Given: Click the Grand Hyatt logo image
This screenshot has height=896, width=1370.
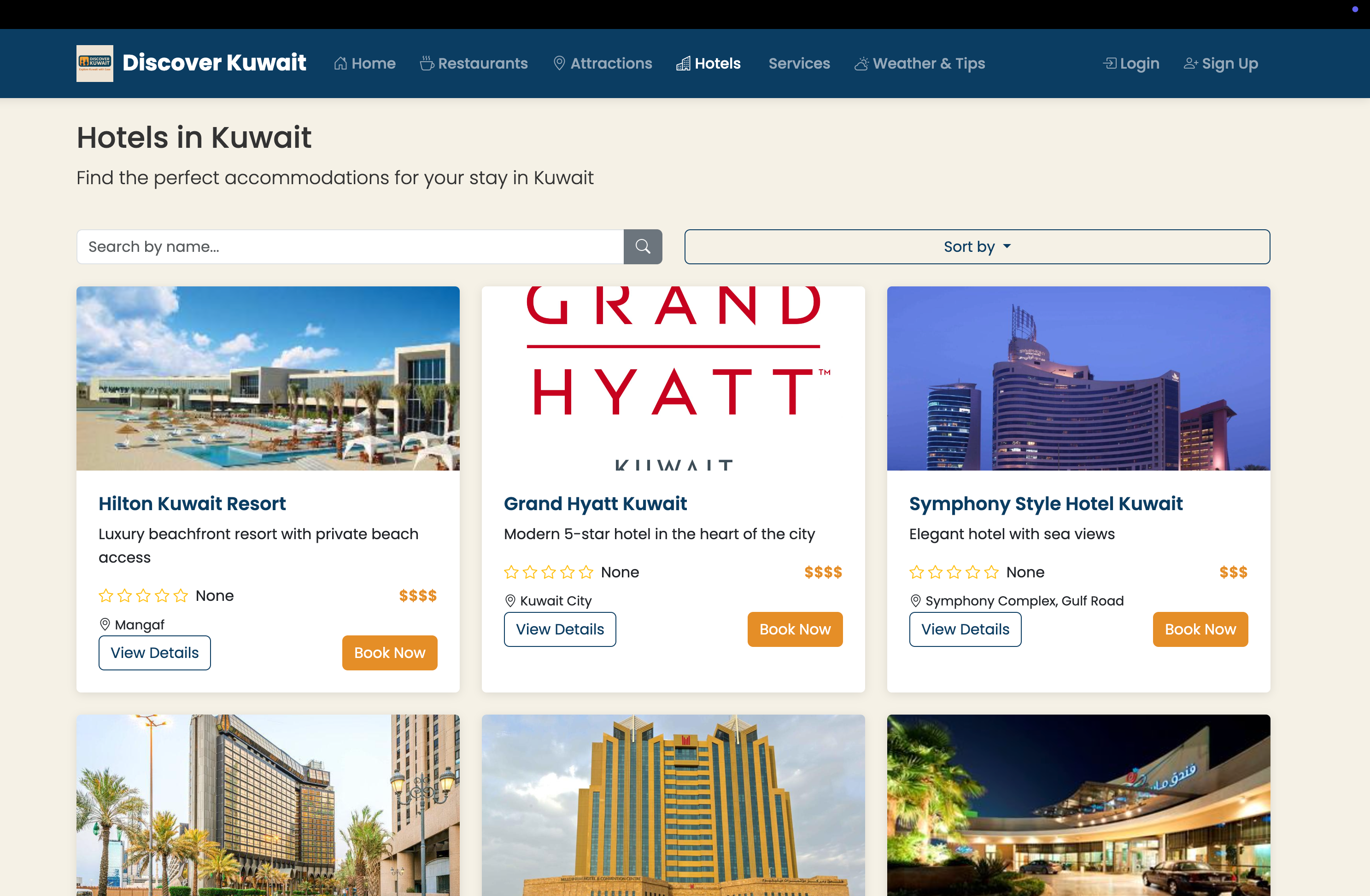Looking at the screenshot, I should pyautogui.click(x=673, y=378).
